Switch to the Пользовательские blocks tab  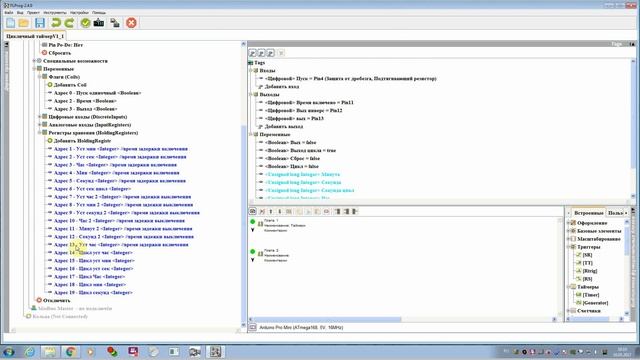coord(616,213)
